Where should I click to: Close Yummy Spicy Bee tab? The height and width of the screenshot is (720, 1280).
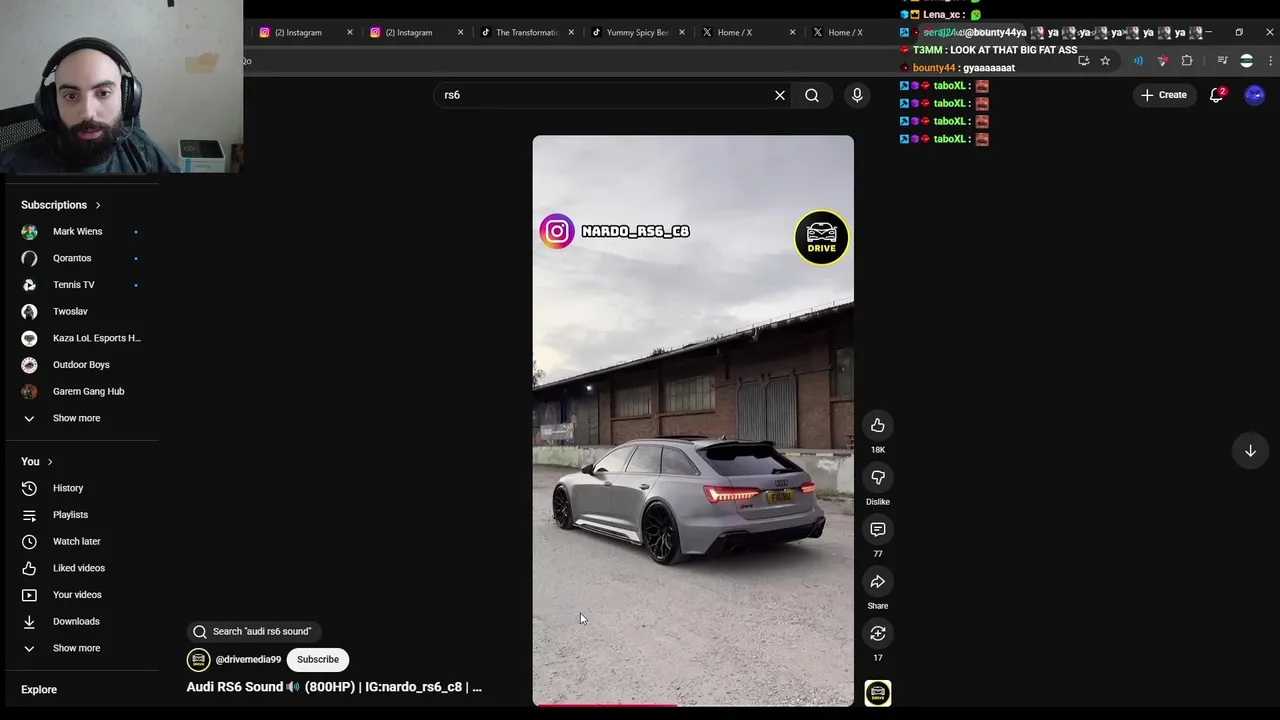tap(682, 32)
